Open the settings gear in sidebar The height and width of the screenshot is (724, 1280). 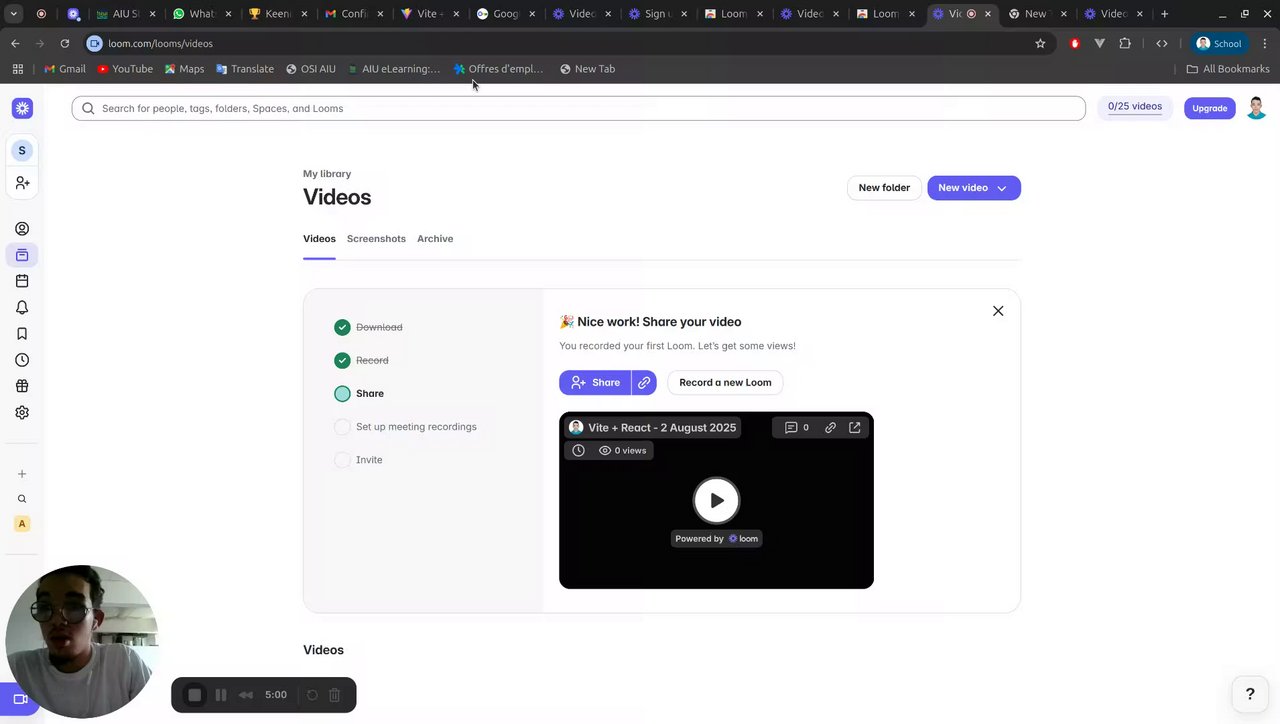(22, 412)
